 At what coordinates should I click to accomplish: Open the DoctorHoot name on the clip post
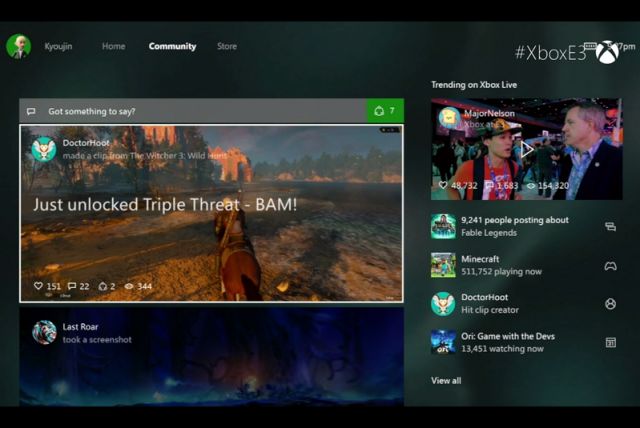86,143
